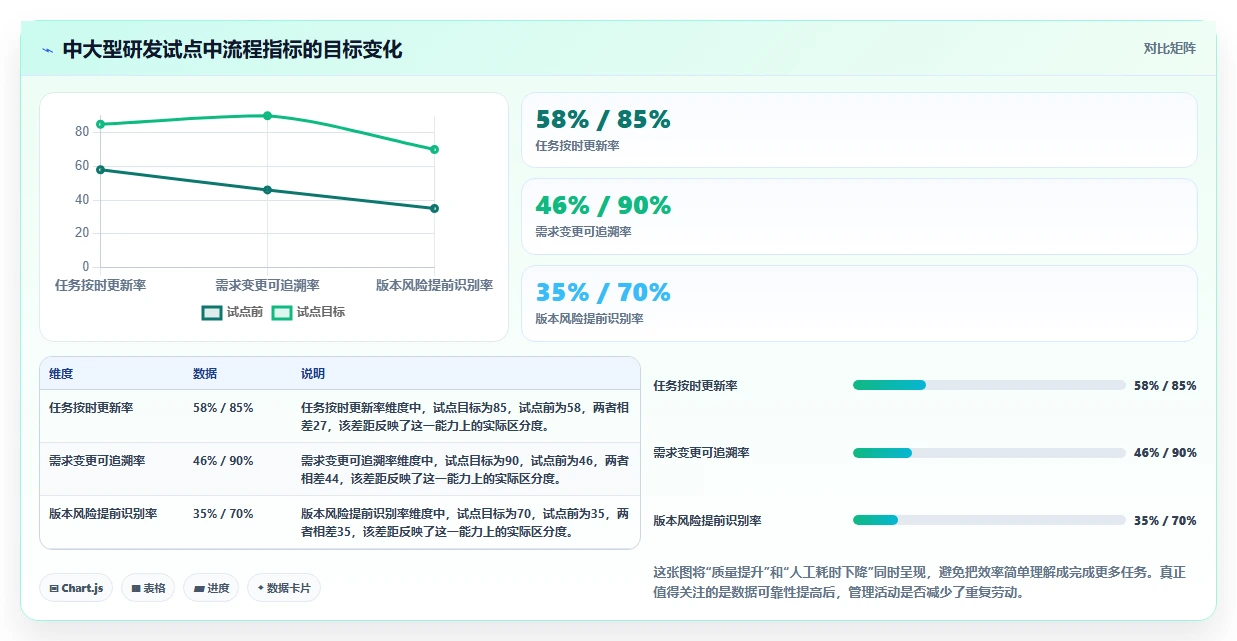Image resolution: width=1237 pixels, height=641 pixels.
Task: Click the lightning icon beside the dashboard title
Action: pyautogui.click(x=47, y=50)
